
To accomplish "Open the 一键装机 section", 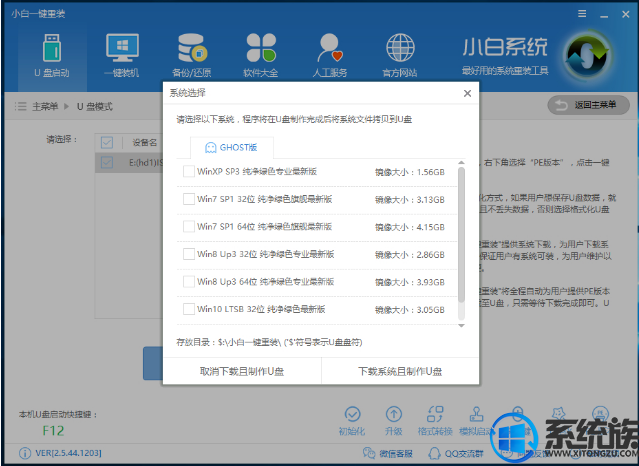I will coord(122,56).
